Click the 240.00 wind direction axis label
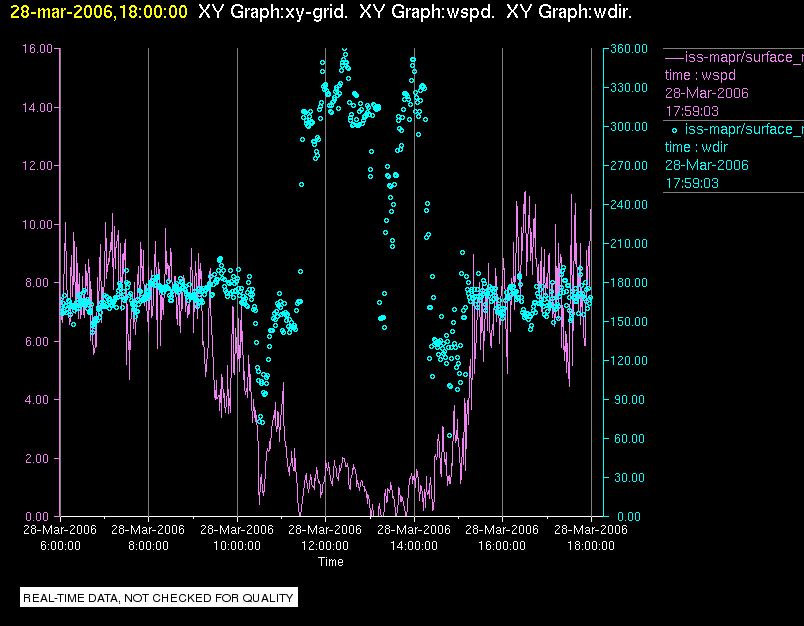The width and height of the screenshot is (804, 626). (x=629, y=205)
